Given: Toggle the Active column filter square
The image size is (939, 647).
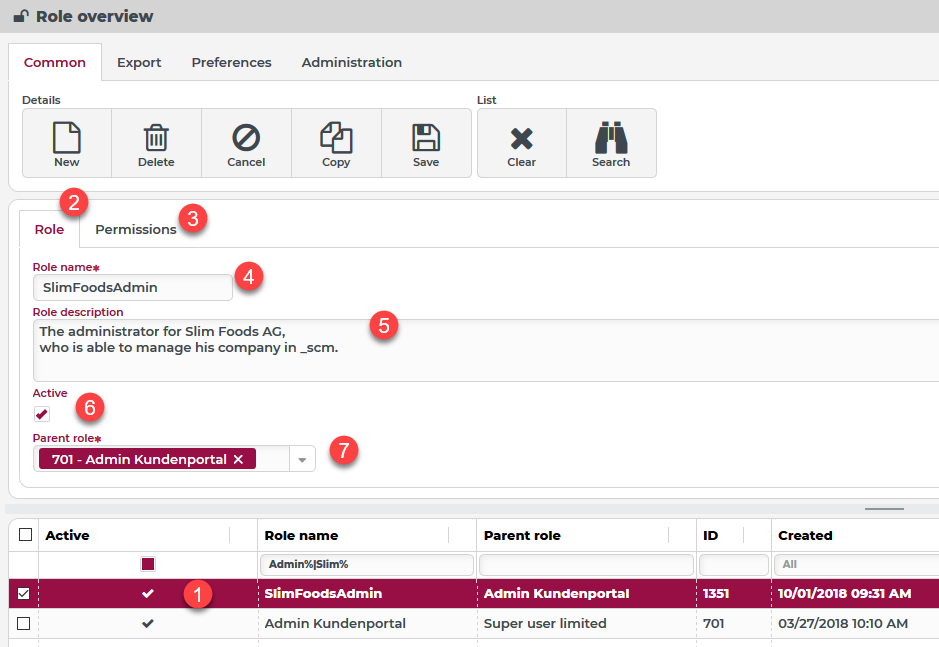Looking at the screenshot, I should pos(148,565).
